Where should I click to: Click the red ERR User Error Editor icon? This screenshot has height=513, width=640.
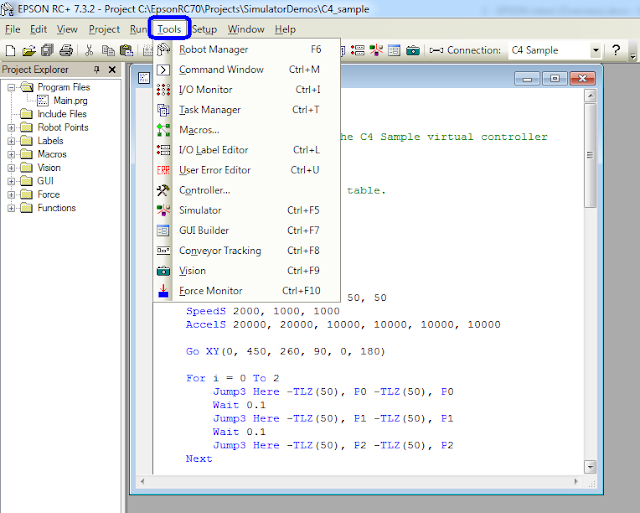(163, 170)
